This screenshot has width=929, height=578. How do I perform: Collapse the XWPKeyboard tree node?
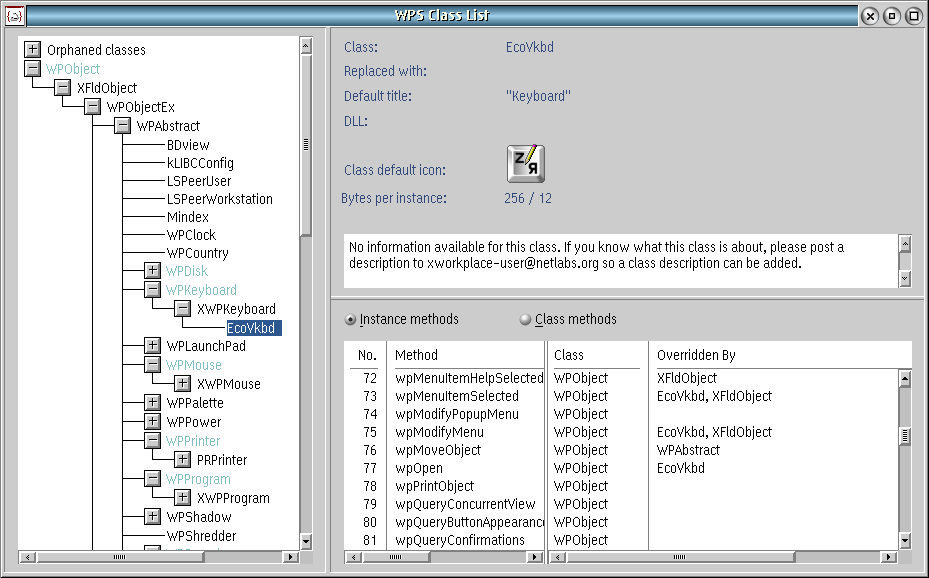182,309
